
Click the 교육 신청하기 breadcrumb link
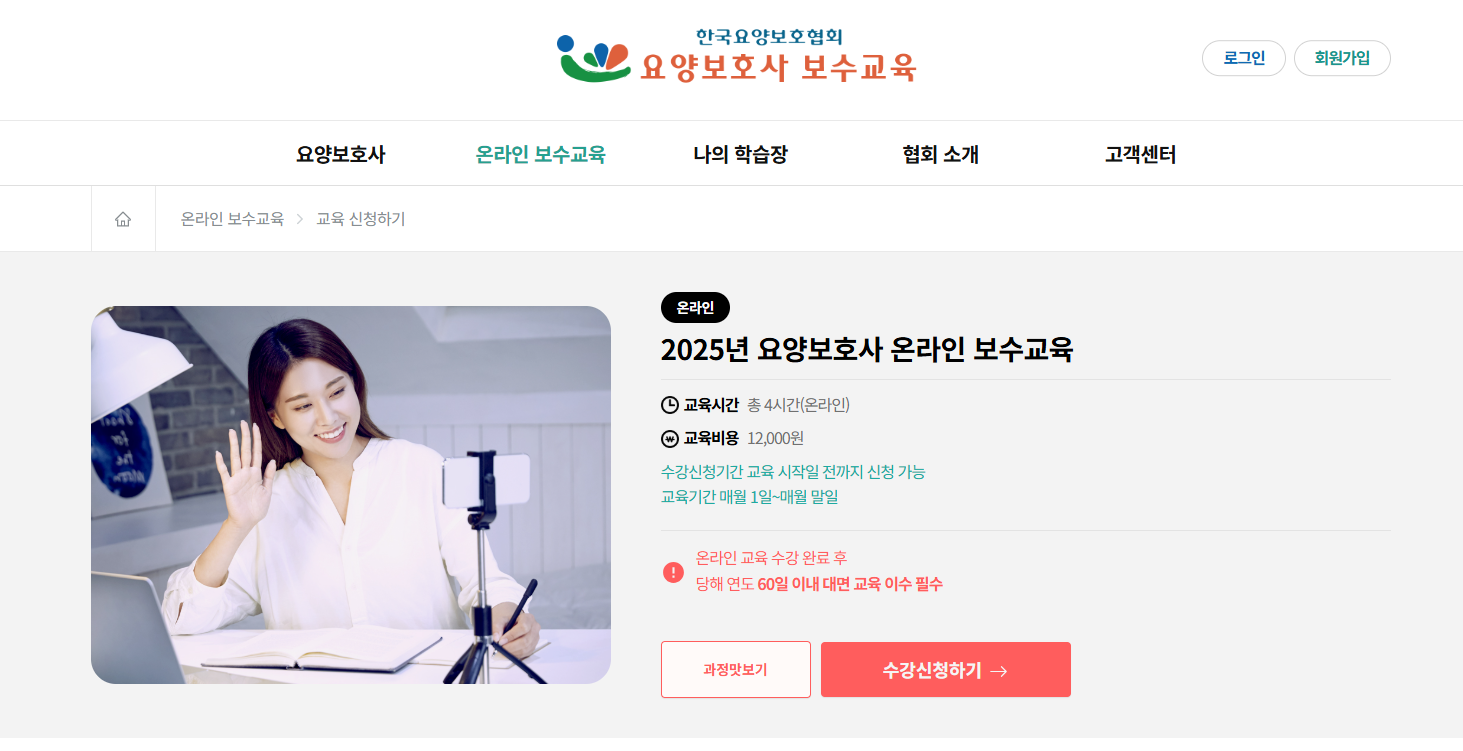pos(361,219)
